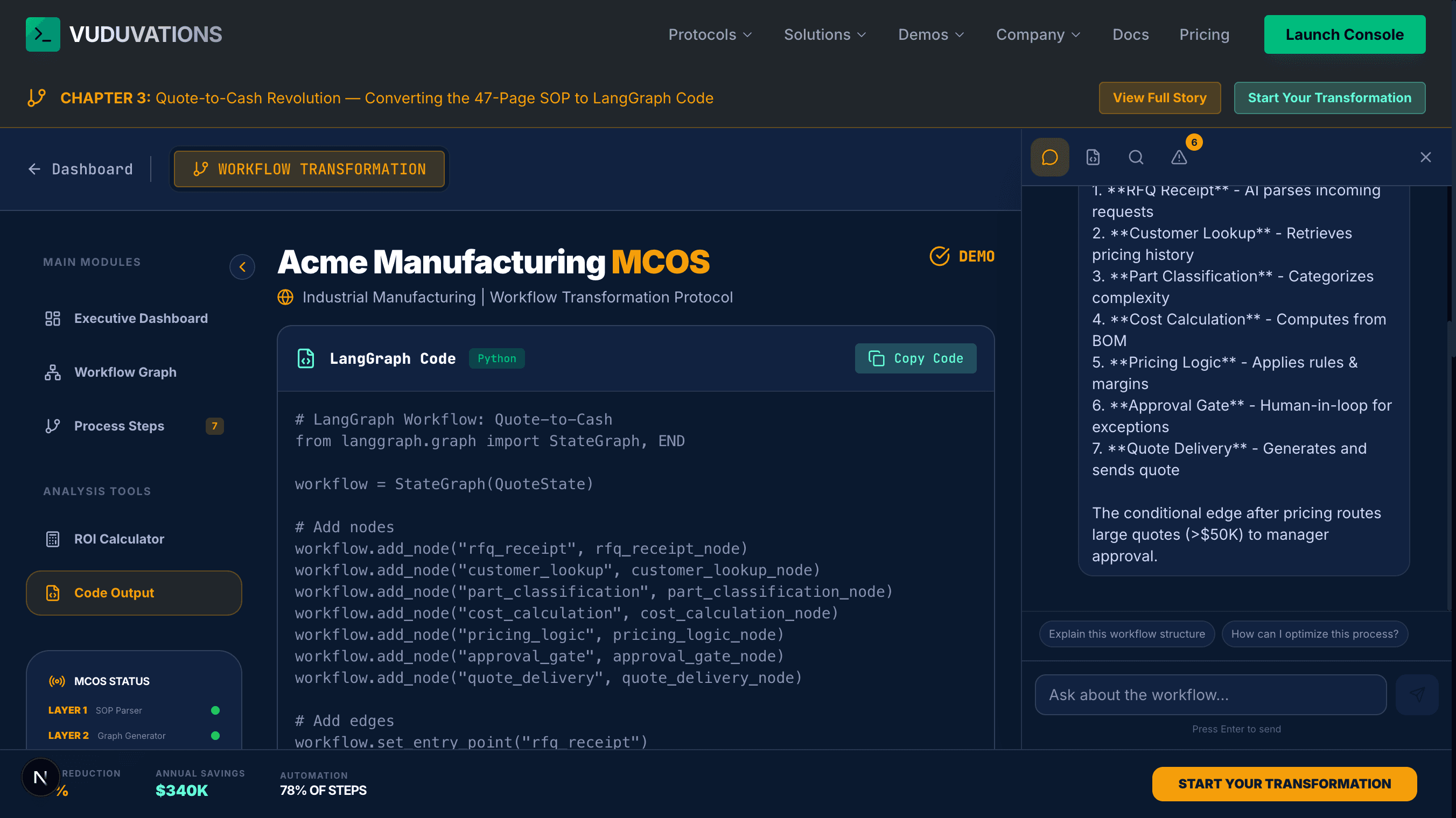
Task: Open the warnings icon with badge 6
Action: (1179, 157)
